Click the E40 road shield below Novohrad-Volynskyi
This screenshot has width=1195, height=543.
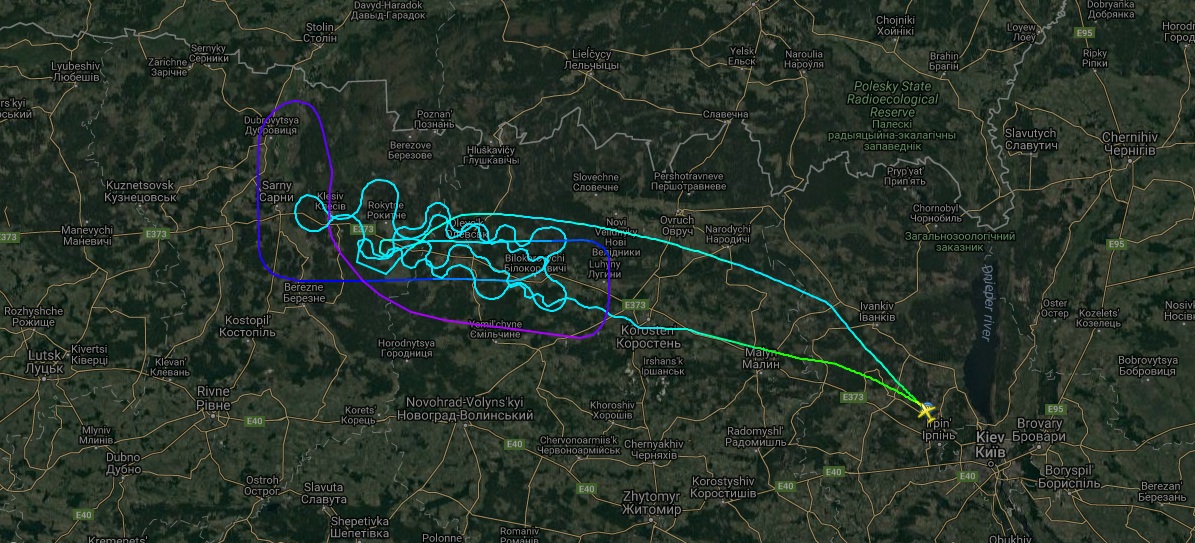point(514,444)
